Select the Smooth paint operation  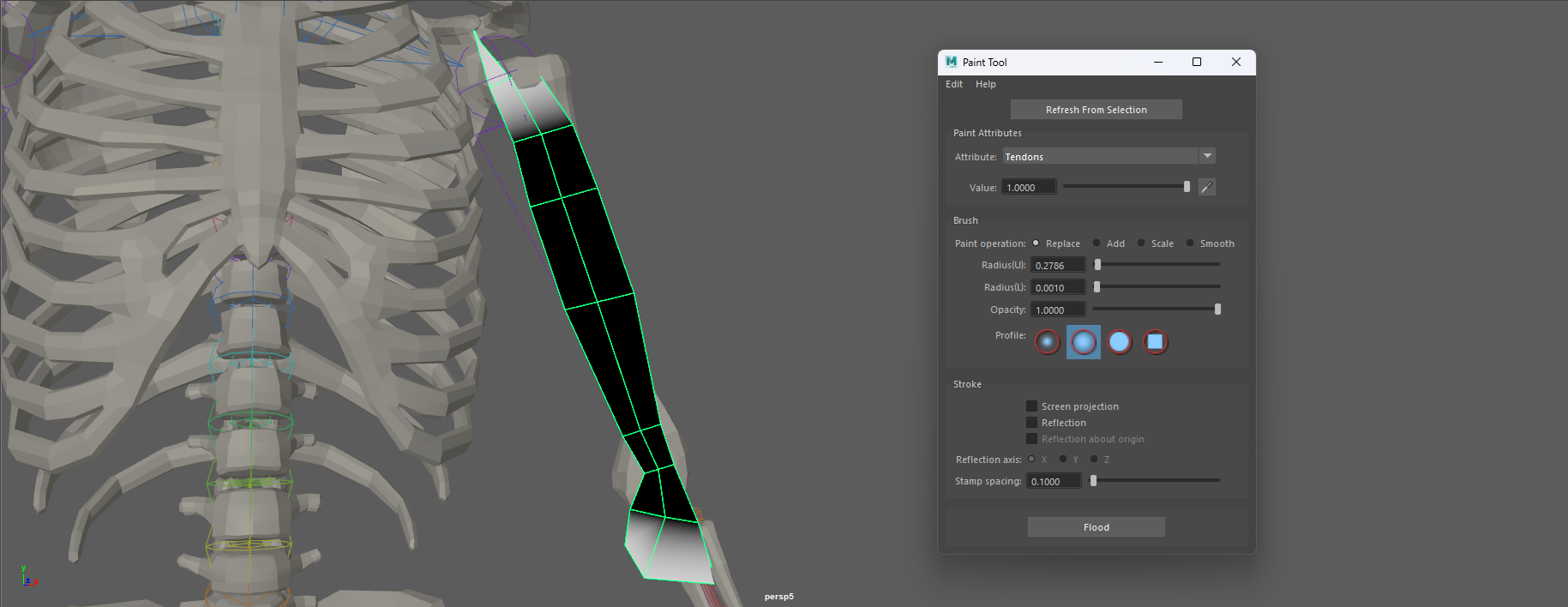coord(1190,243)
